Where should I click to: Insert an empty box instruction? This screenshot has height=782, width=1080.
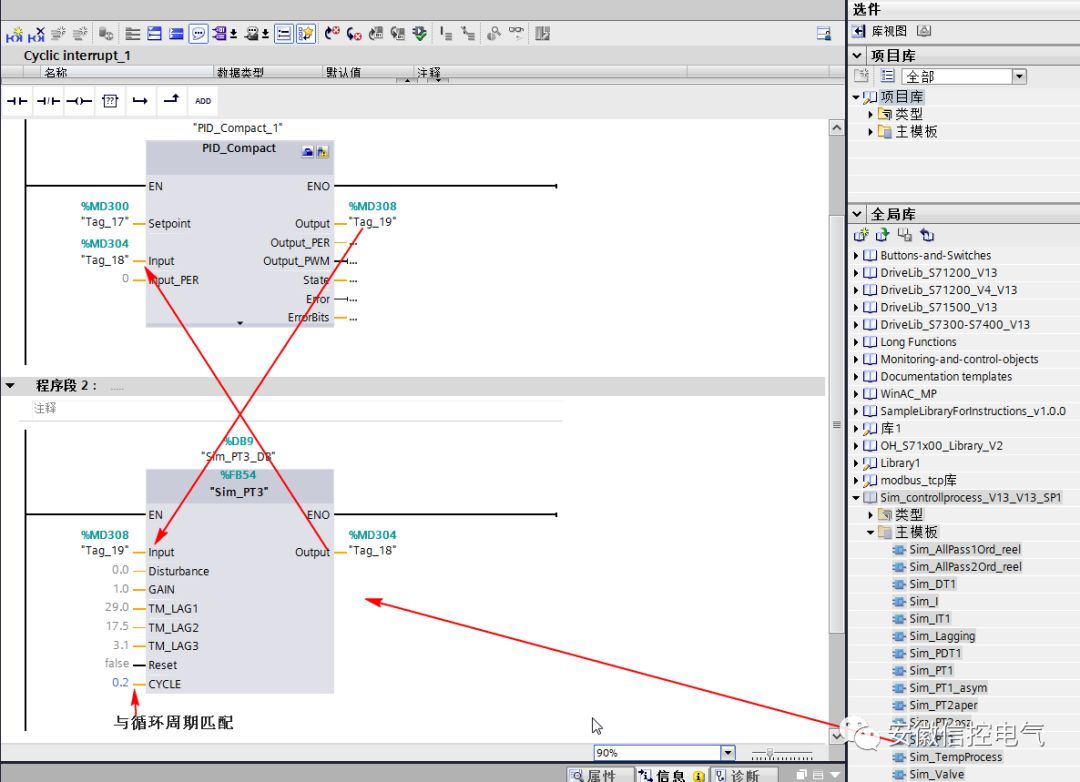pos(110,101)
